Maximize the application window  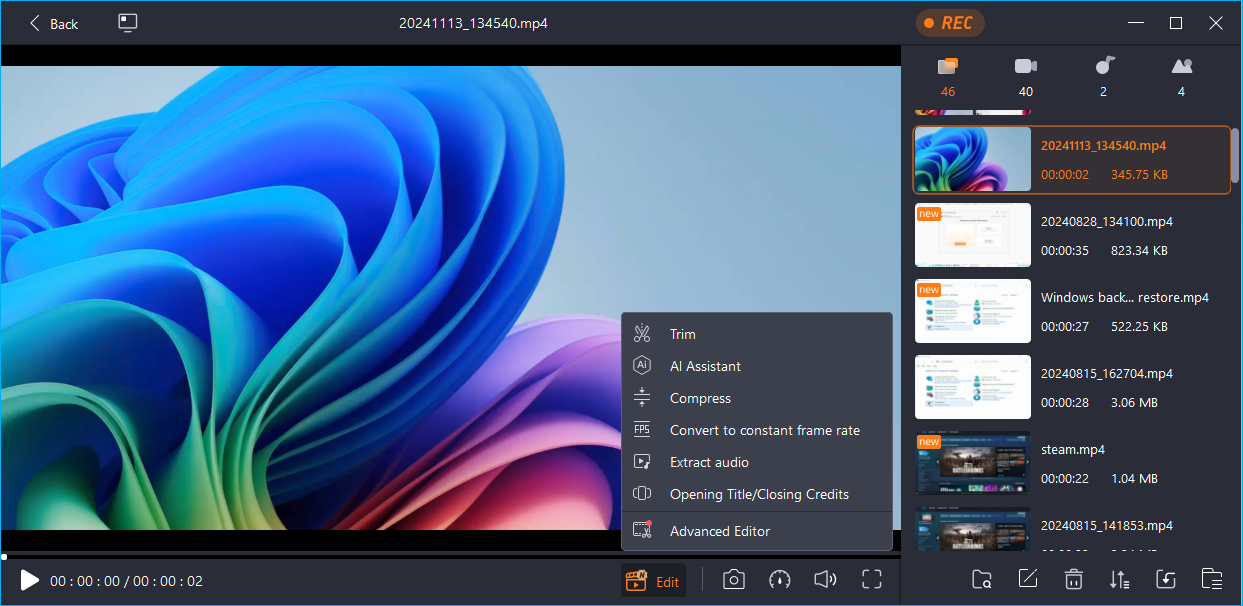click(x=1176, y=23)
